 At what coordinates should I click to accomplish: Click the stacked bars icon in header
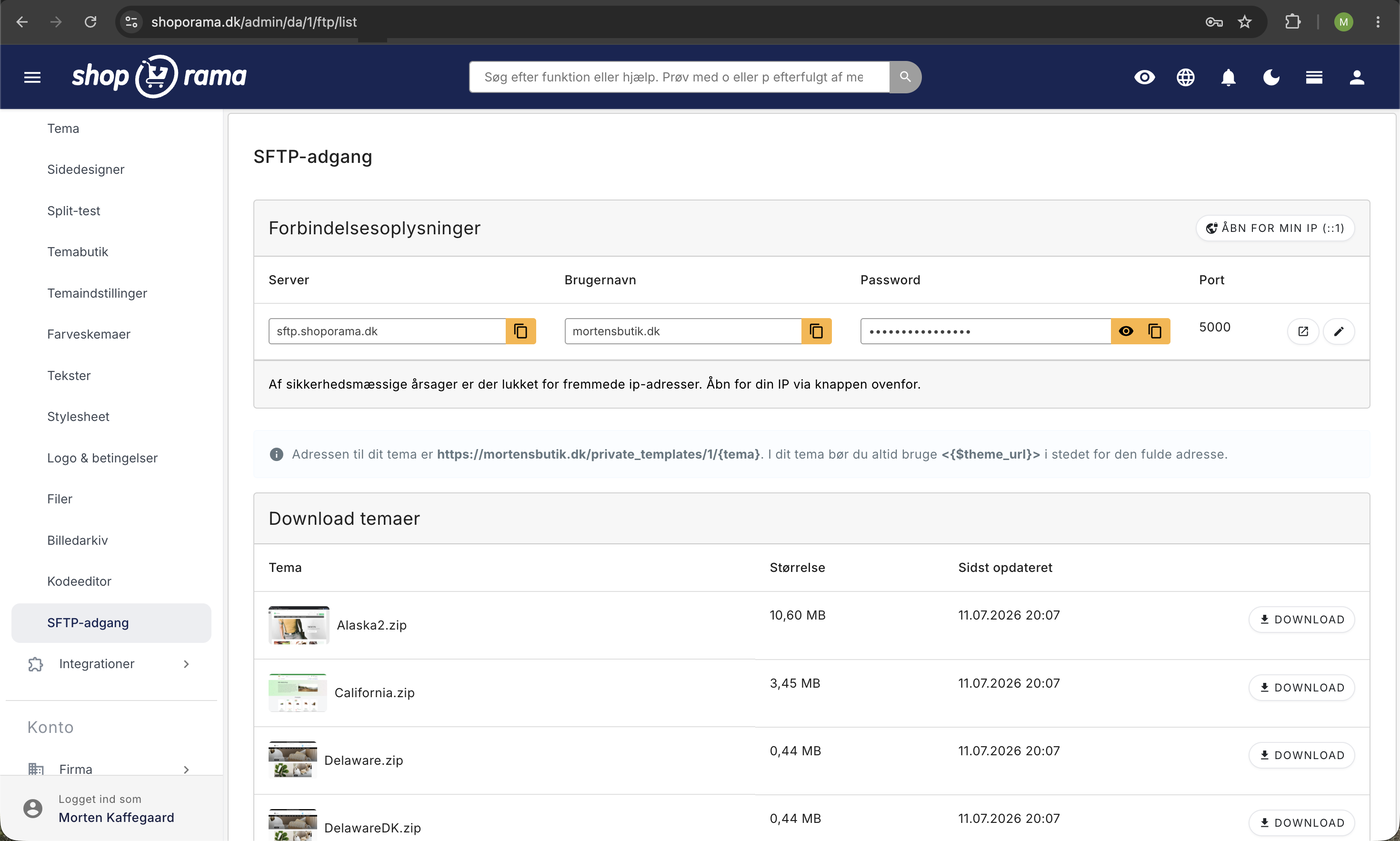coord(1314,77)
